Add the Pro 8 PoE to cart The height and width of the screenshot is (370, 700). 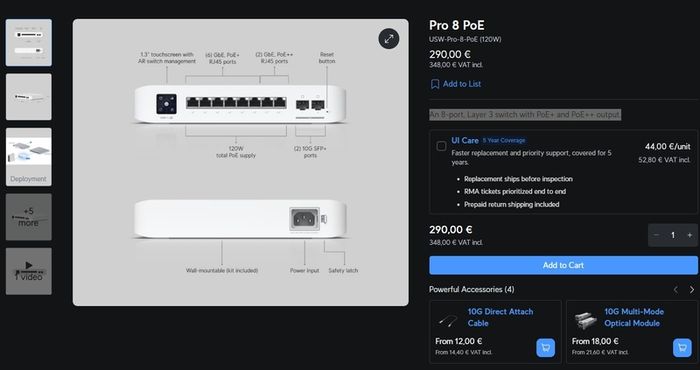(x=563, y=265)
